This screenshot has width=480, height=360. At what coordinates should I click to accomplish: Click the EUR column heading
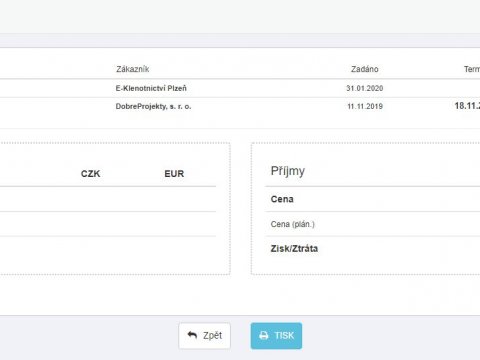click(174, 174)
